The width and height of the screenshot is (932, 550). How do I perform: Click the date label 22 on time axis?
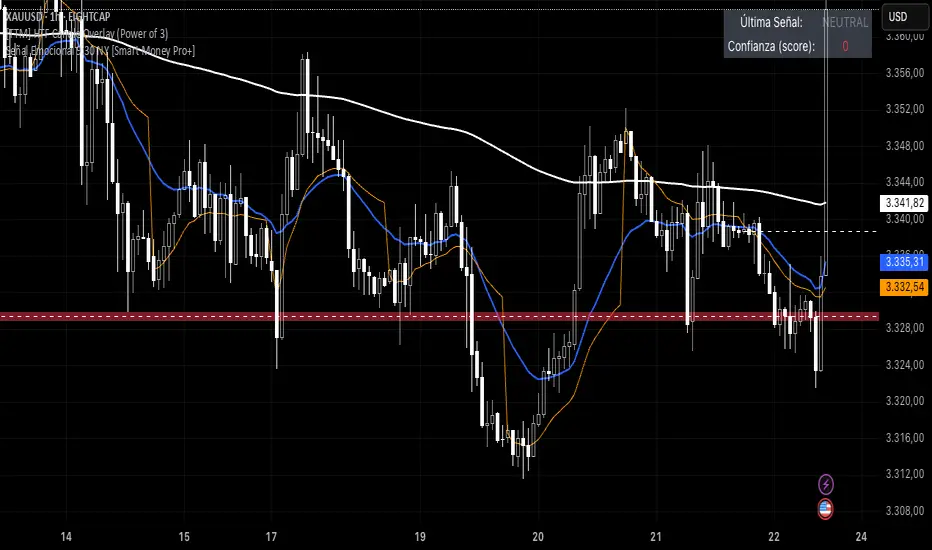(x=773, y=536)
